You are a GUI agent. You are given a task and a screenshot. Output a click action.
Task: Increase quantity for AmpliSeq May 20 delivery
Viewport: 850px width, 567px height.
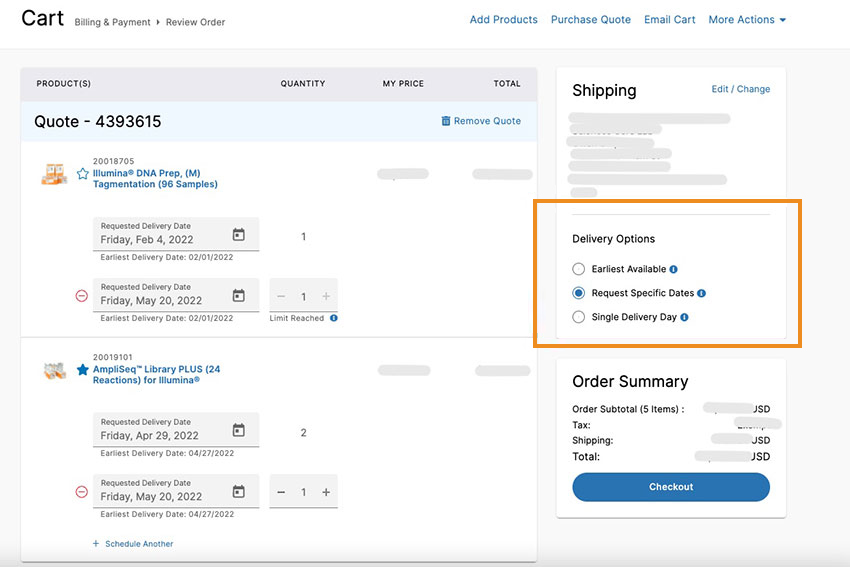[326, 492]
